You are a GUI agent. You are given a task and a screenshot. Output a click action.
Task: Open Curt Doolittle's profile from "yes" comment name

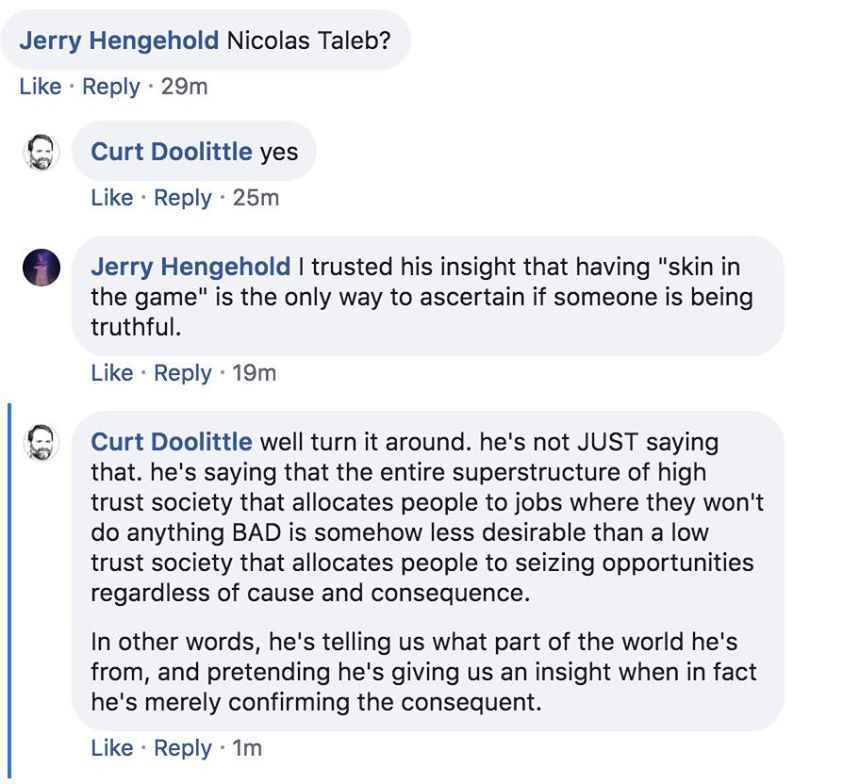(171, 152)
